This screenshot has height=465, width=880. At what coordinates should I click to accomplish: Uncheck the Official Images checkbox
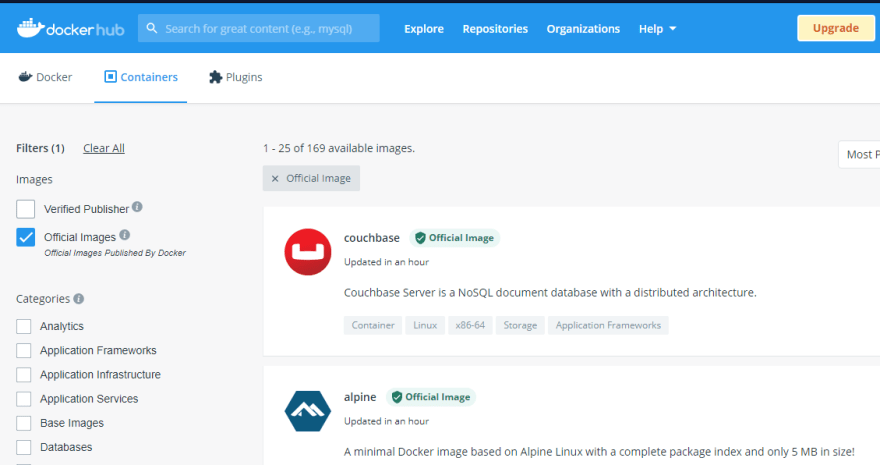tap(25, 237)
